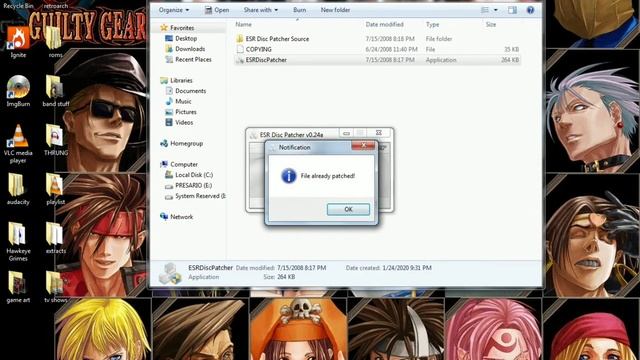Close the Notification dialog with red X
This screenshot has width=640, height=360.
[x=363, y=145]
